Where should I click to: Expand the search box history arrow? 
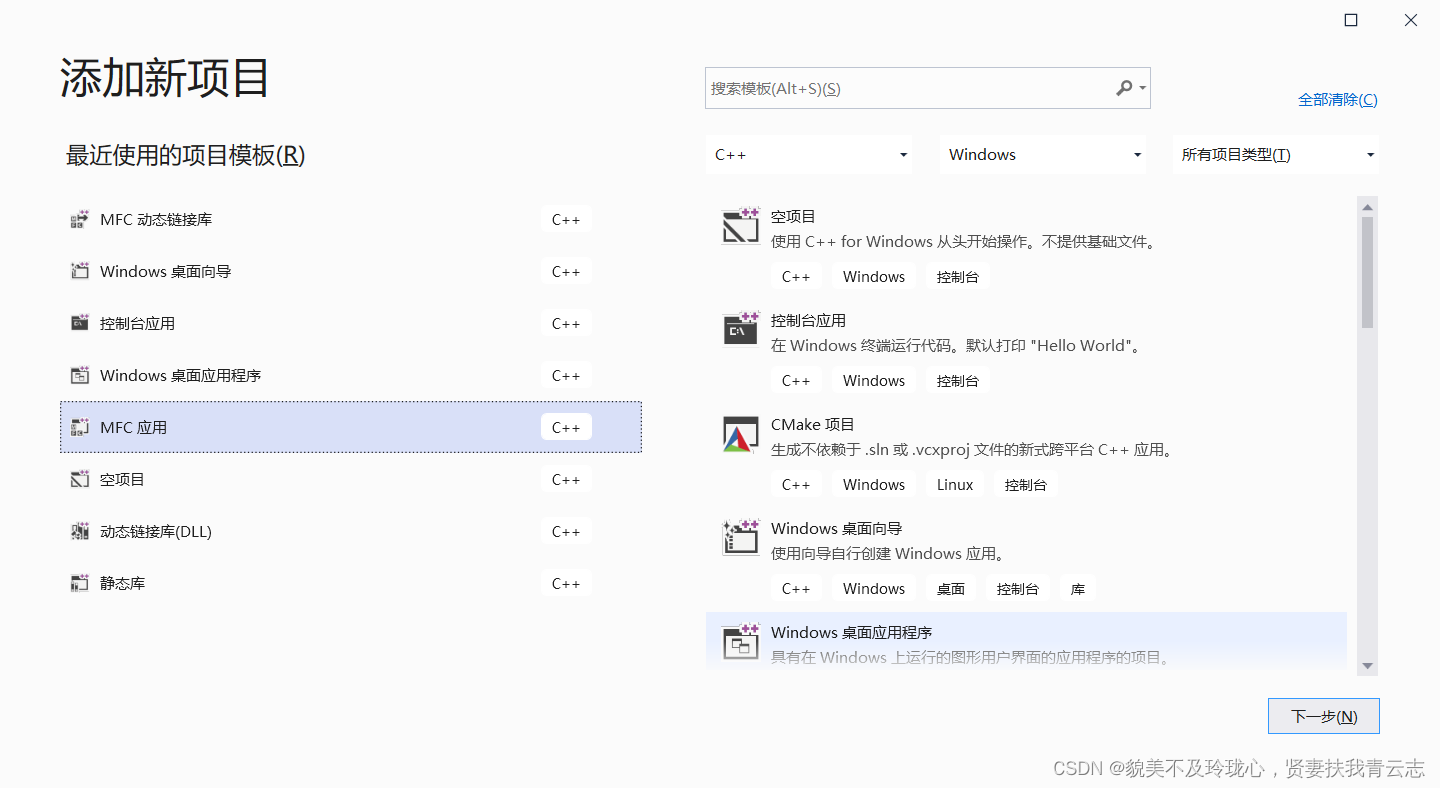1141,88
